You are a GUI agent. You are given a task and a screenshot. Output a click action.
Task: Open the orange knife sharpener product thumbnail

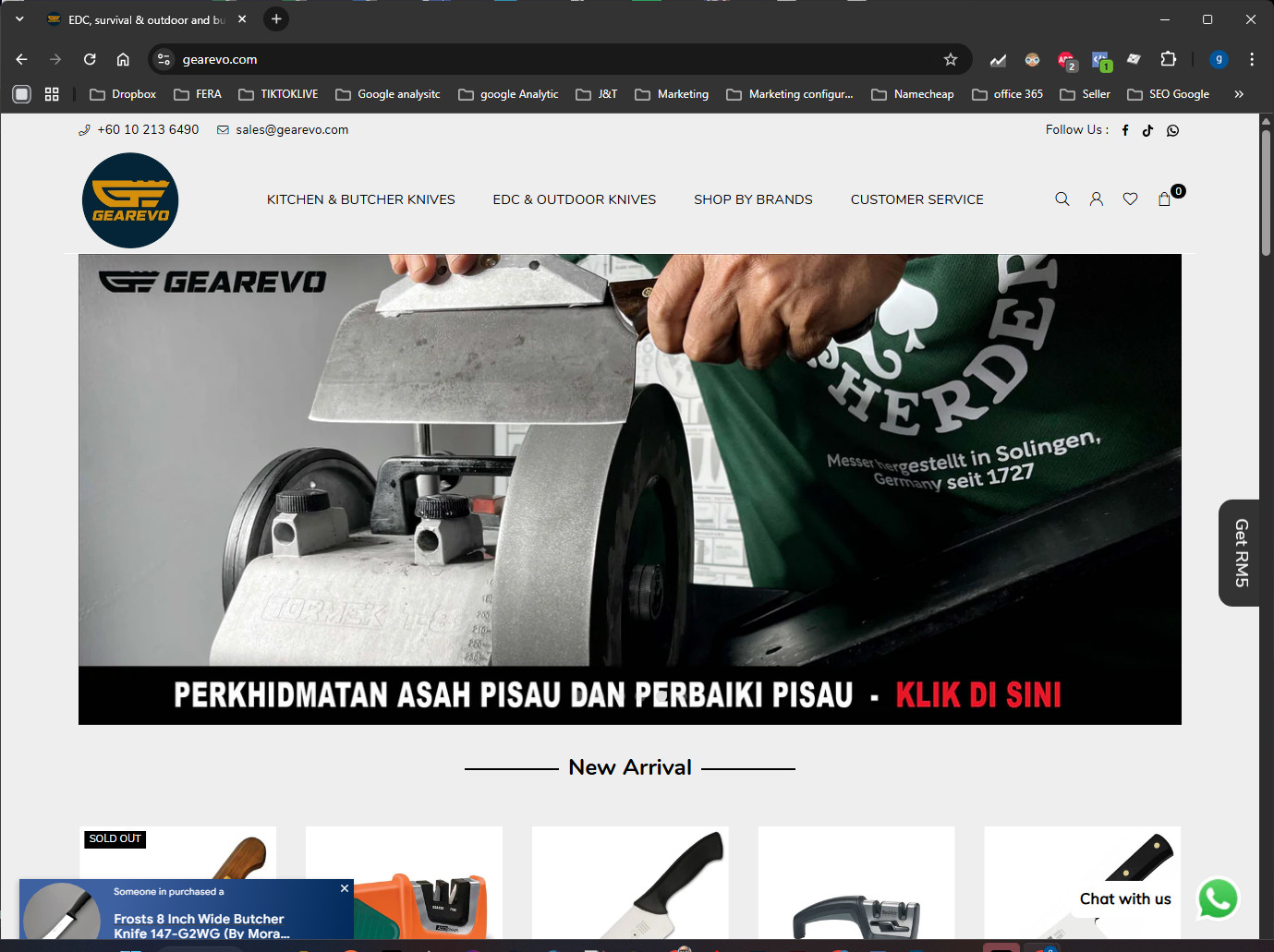tap(404, 883)
